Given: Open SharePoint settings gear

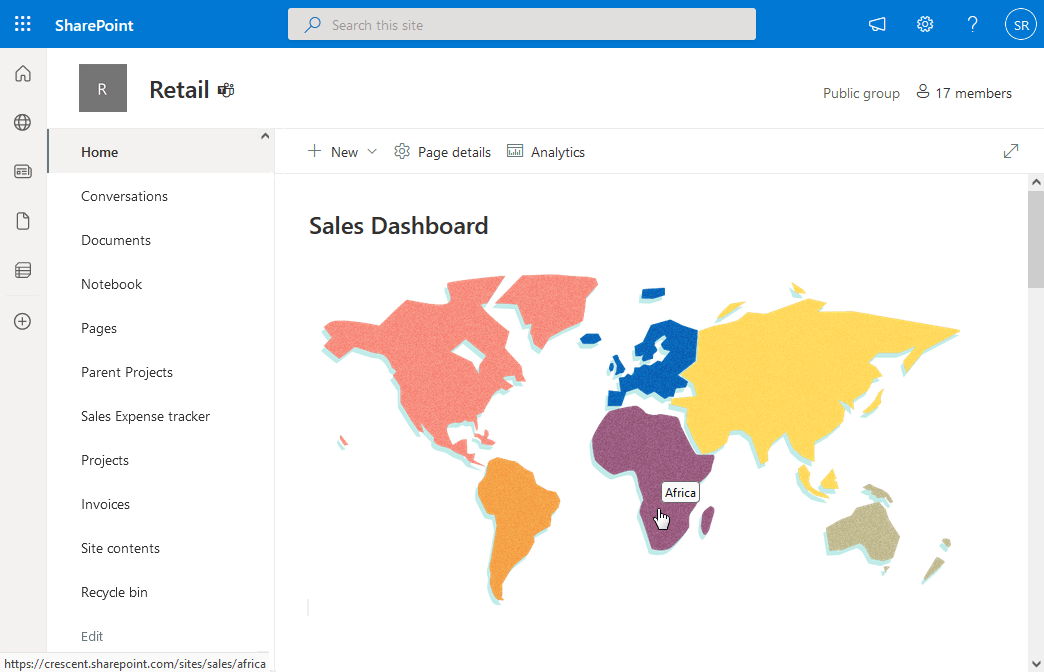Looking at the screenshot, I should [924, 24].
